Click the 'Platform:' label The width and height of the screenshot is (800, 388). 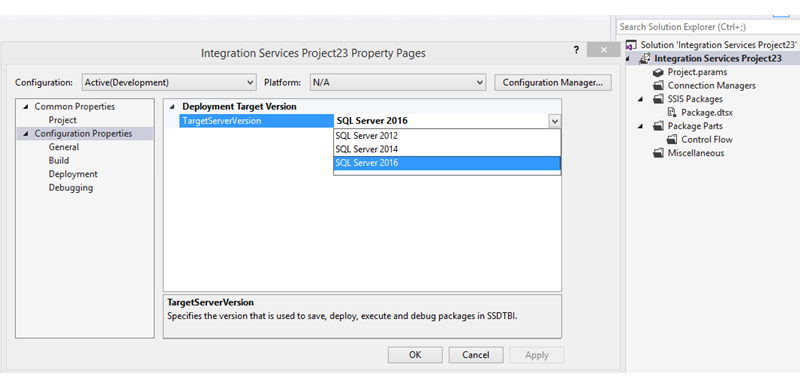click(282, 82)
